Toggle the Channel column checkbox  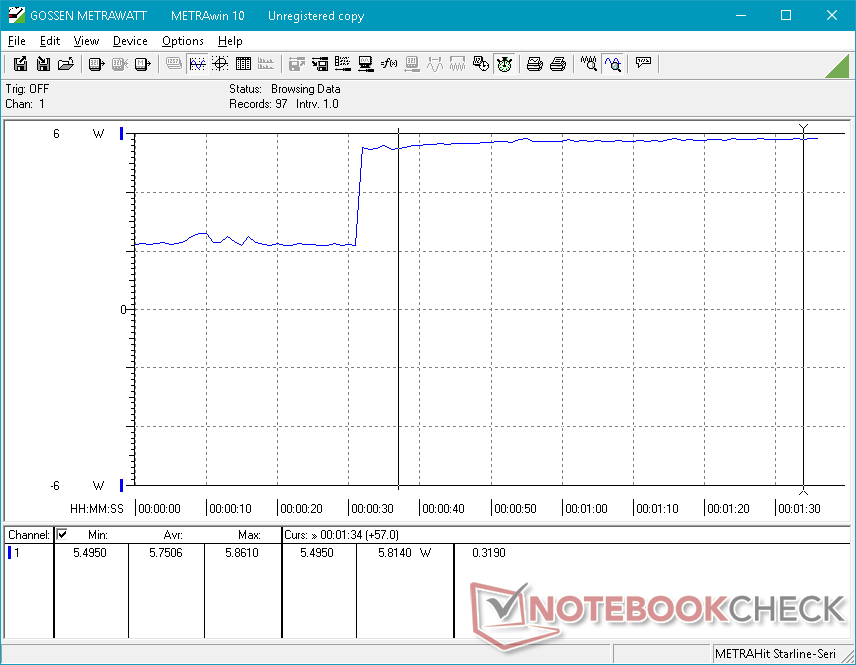(62, 534)
